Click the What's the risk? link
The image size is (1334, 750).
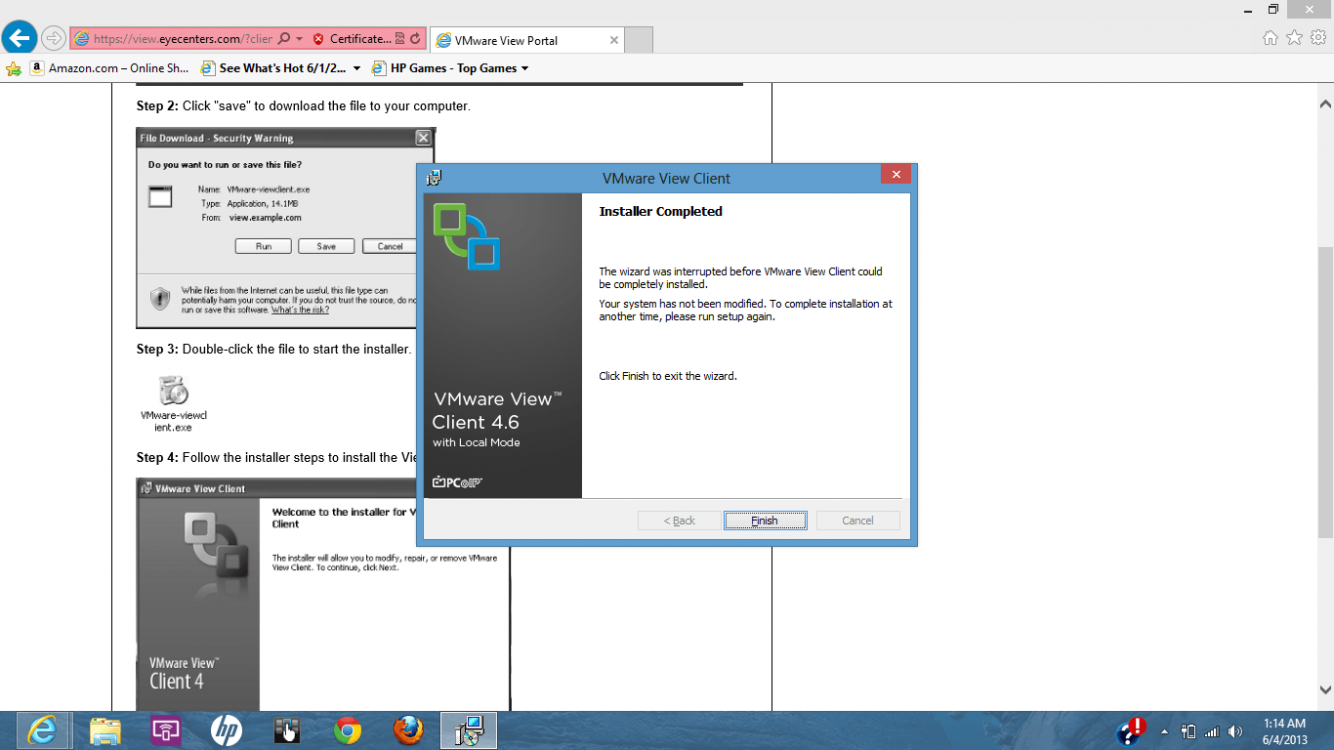300,310
